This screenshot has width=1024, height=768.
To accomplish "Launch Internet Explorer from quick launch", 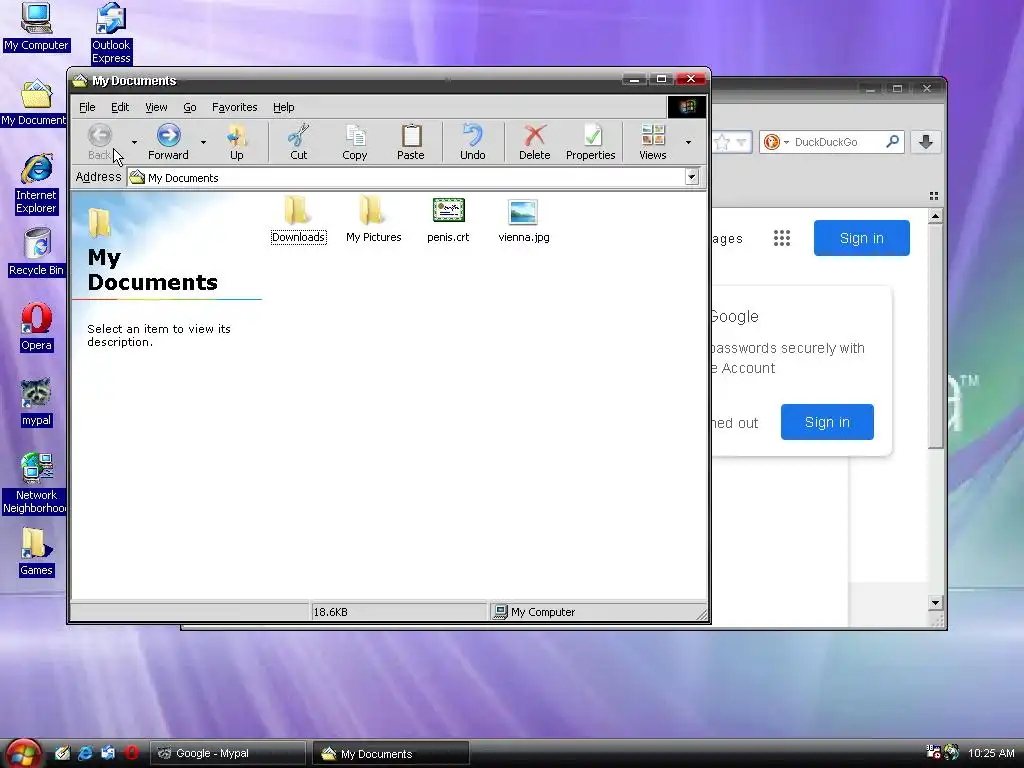I will pyautogui.click(x=86, y=753).
